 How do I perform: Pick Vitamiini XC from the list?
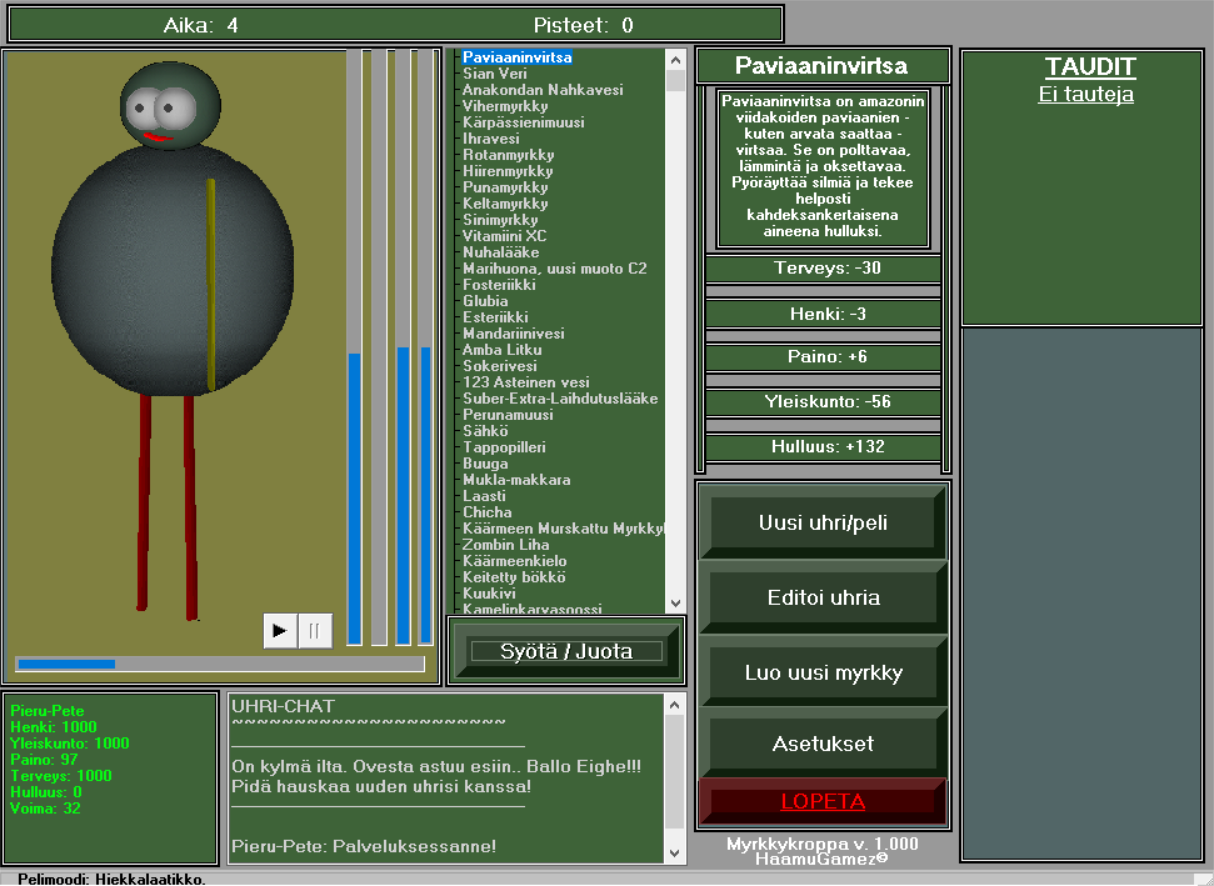(504, 236)
